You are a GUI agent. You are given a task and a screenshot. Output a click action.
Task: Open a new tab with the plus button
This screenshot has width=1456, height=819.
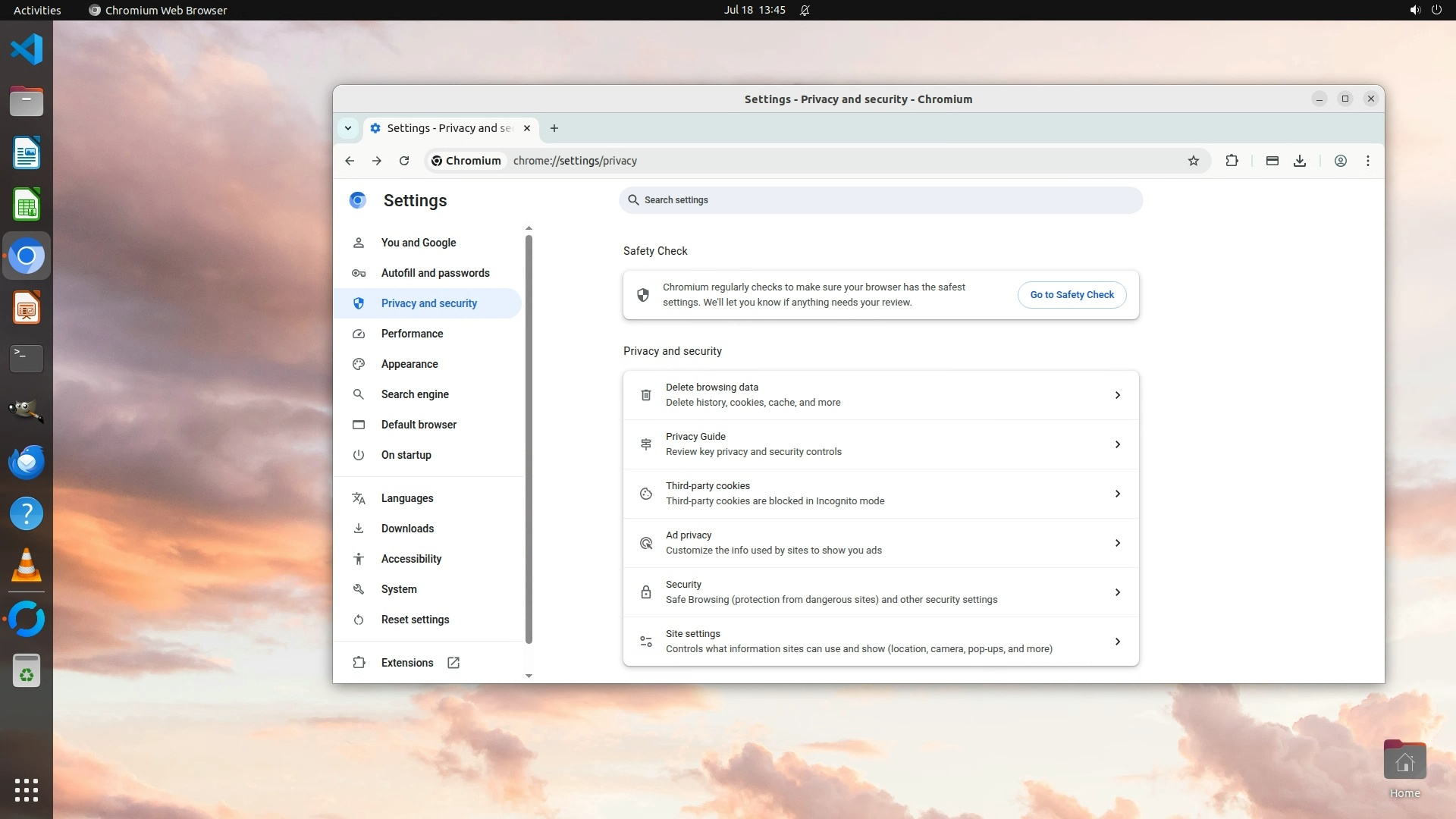554,128
